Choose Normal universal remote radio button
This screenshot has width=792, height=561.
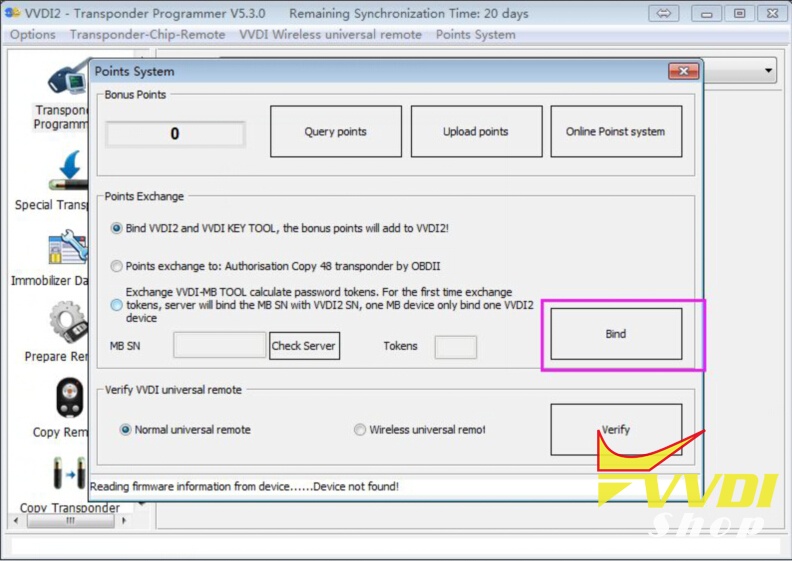point(125,430)
